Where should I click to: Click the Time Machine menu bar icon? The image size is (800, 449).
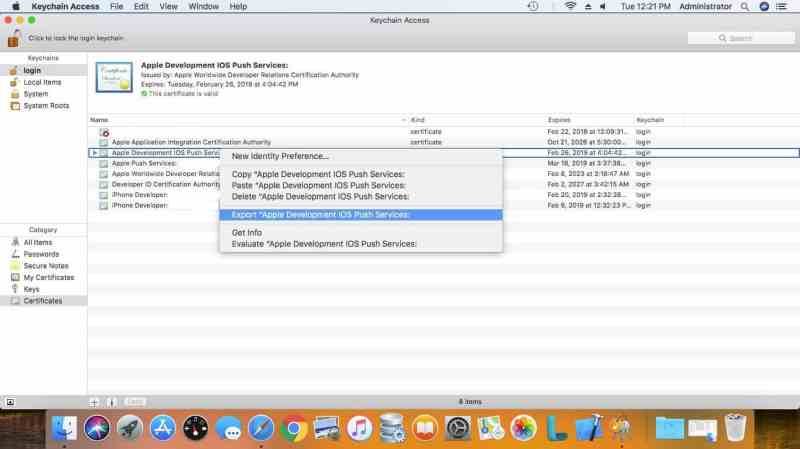click(x=533, y=7)
